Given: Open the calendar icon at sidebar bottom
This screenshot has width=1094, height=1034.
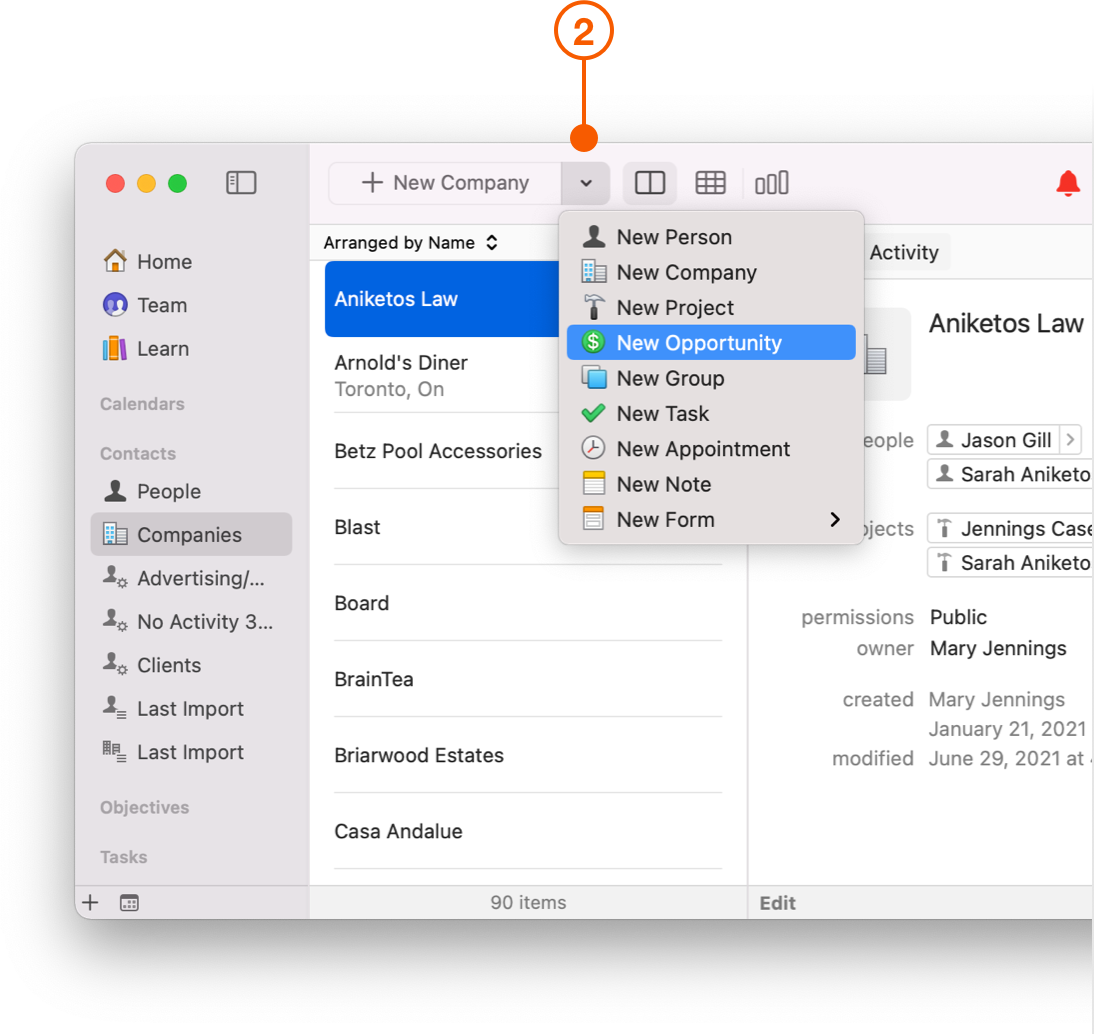Looking at the screenshot, I should coord(129,903).
